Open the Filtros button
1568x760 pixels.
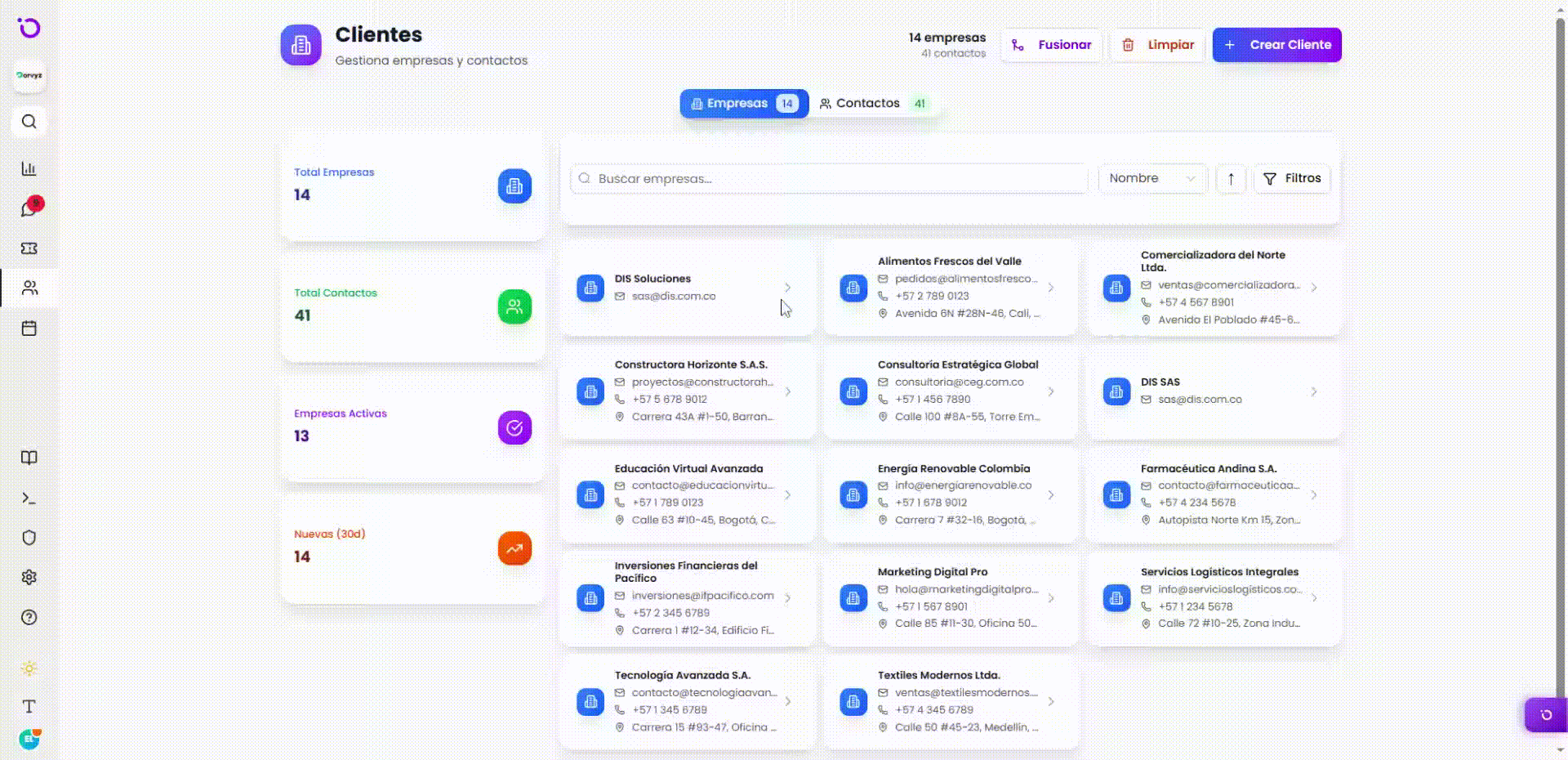1292,178
